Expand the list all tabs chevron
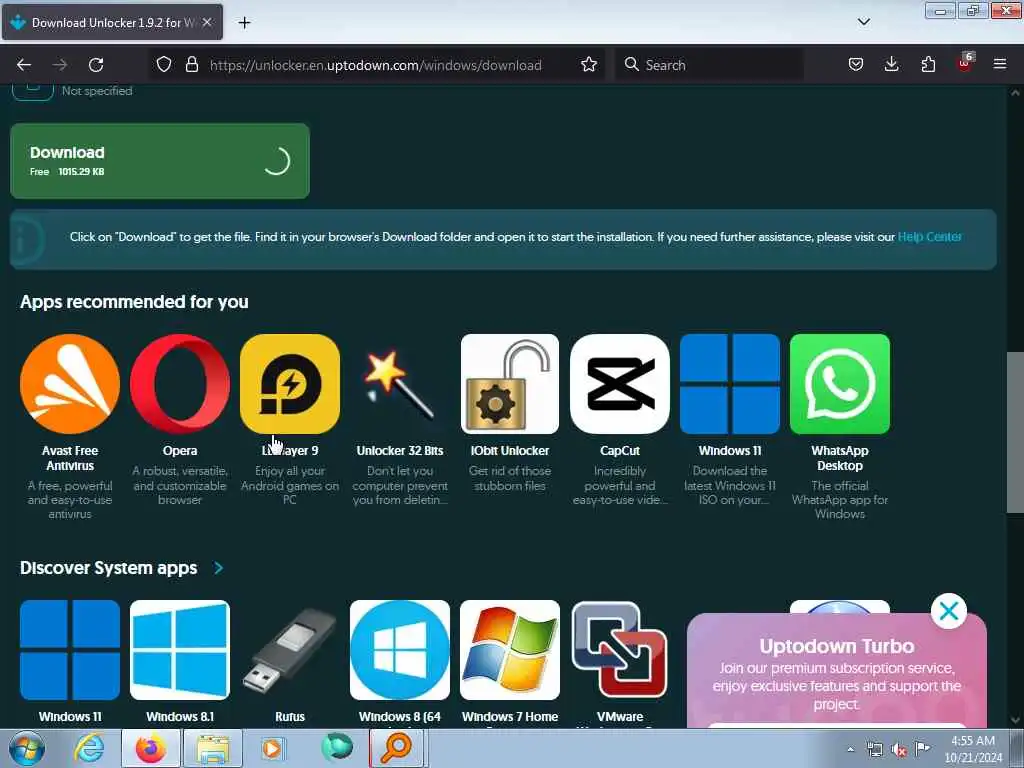Screen dimensions: 1024x768 863,22
